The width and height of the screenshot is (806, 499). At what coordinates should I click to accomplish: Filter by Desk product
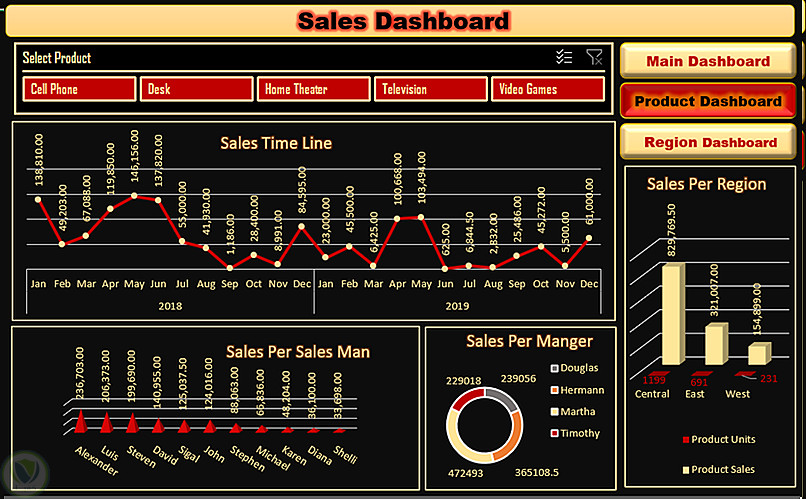[x=197, y=89]
